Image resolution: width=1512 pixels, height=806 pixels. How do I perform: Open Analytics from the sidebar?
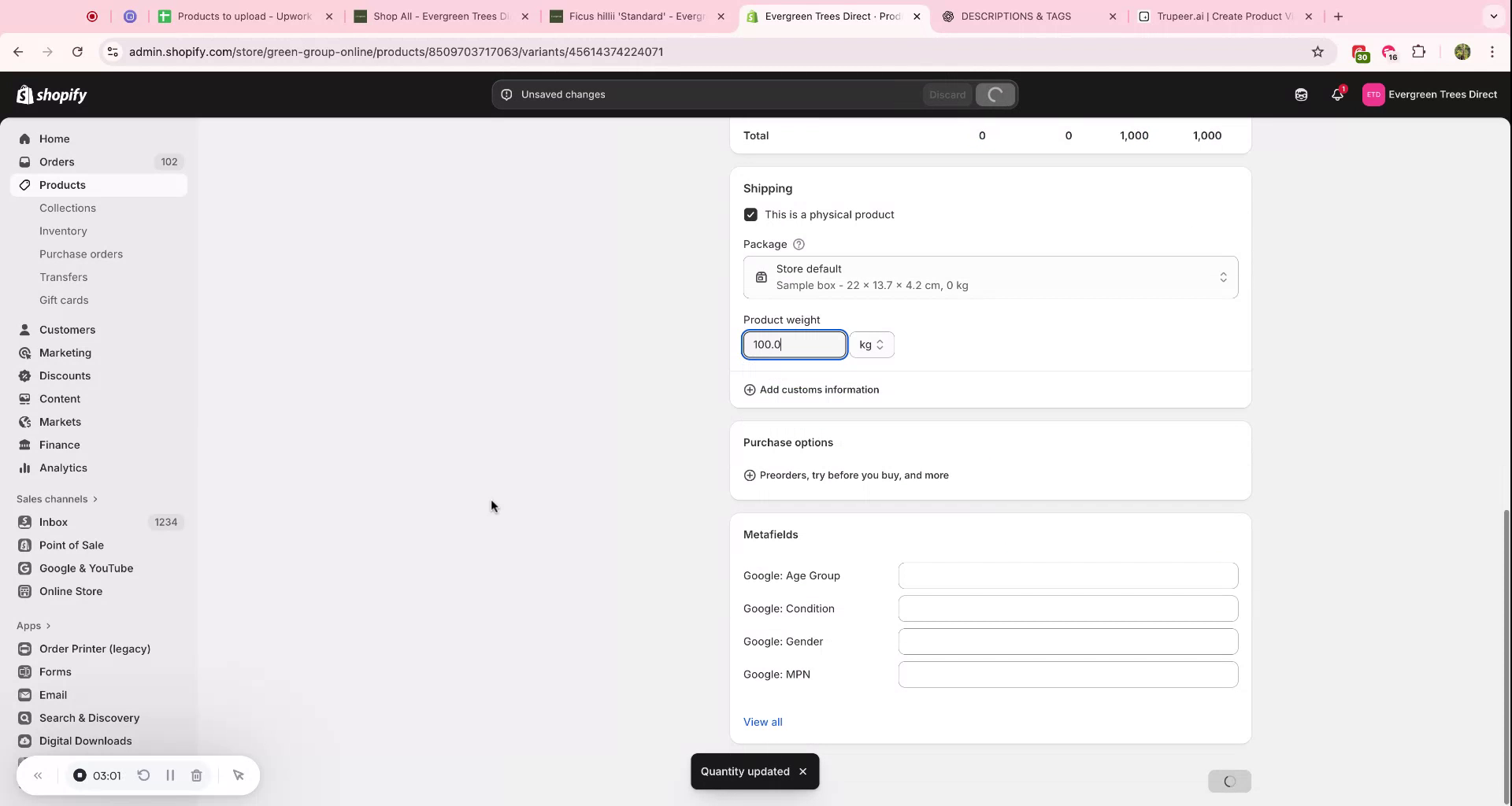pos(63,468)
